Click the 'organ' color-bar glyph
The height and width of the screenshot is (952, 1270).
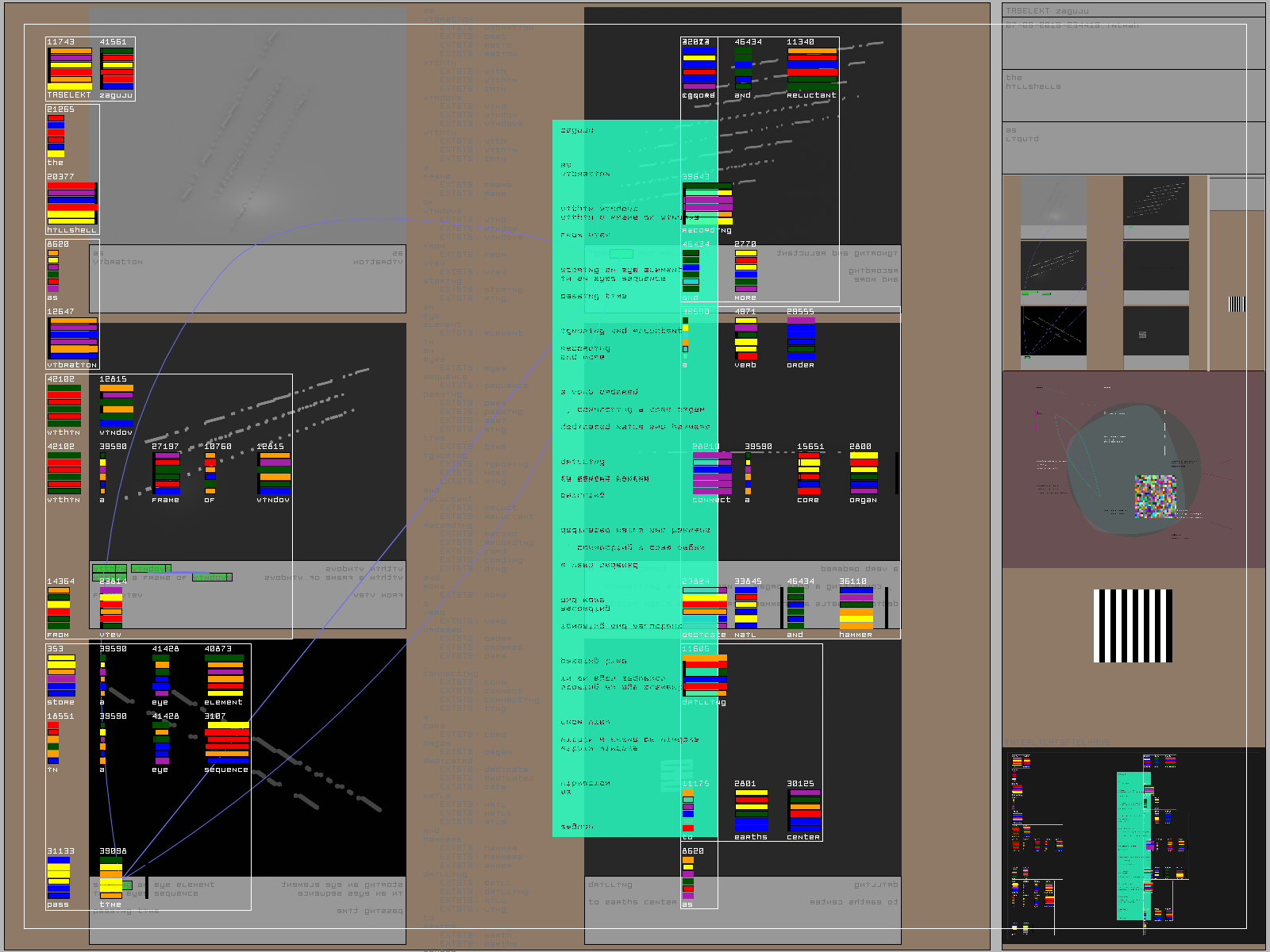click(x=864, y=474)
